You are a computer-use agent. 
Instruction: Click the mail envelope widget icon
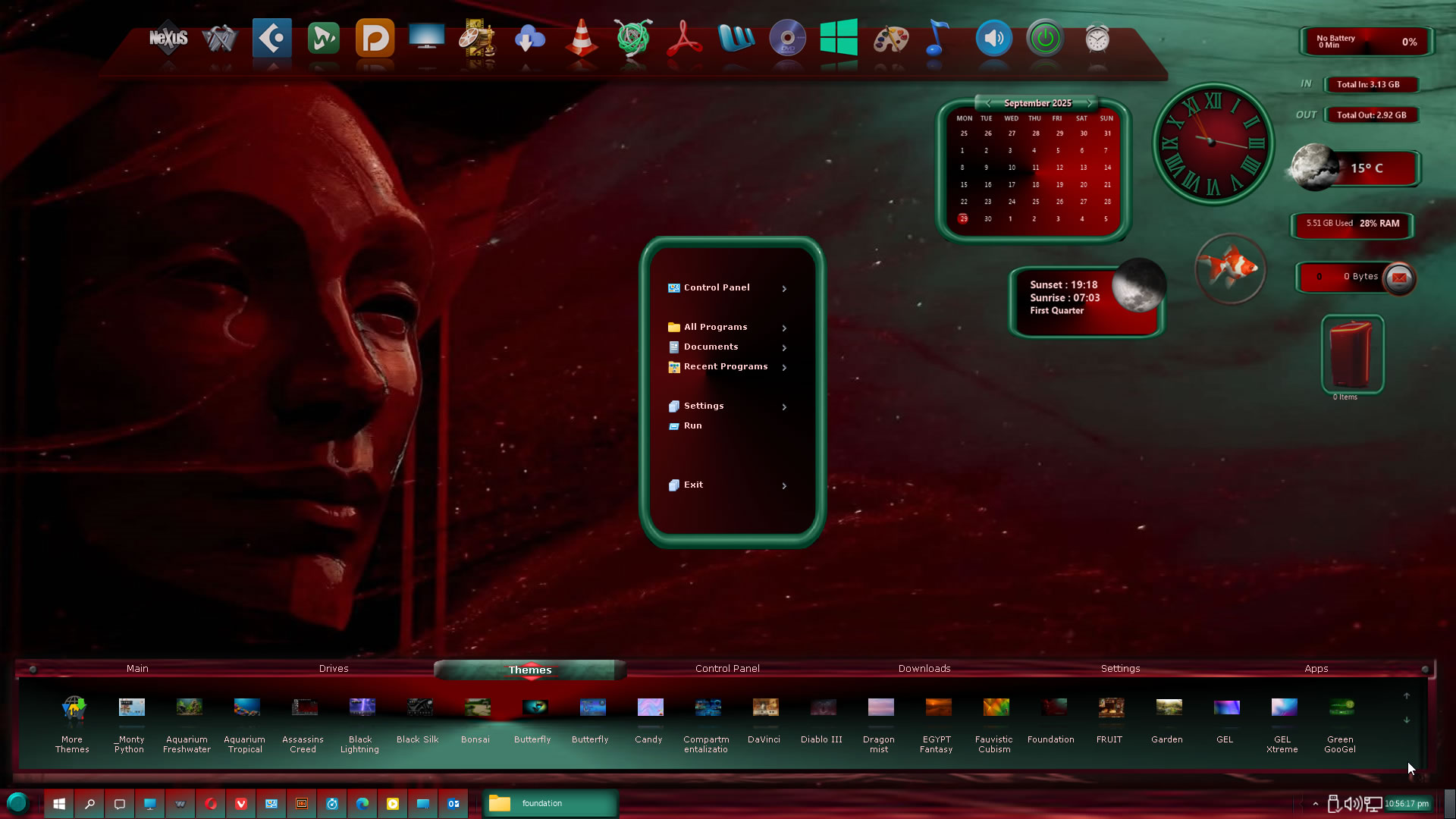[1399, 278]
